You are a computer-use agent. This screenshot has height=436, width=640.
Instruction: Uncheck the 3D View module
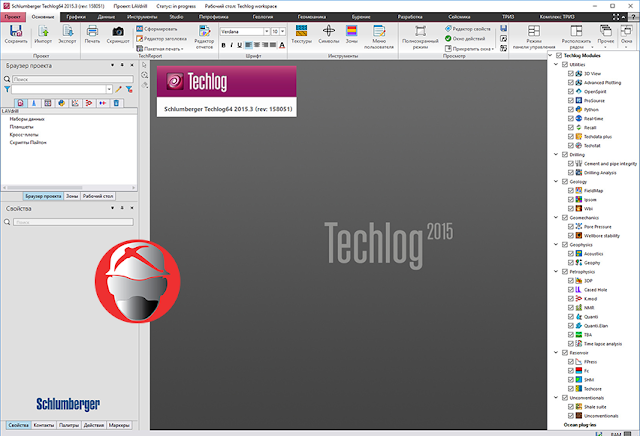pos(571,73)
